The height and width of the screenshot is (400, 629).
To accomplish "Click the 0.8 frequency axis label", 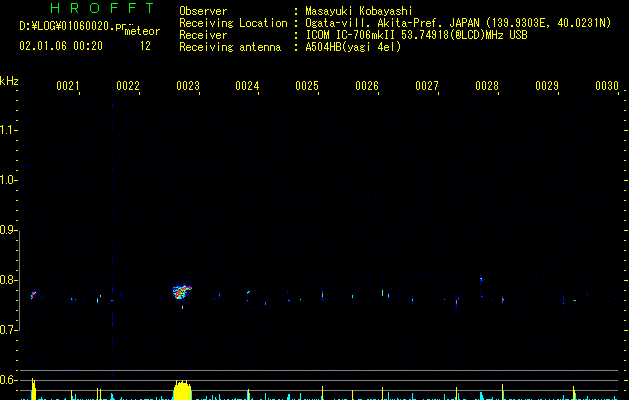I will [7, 280].
